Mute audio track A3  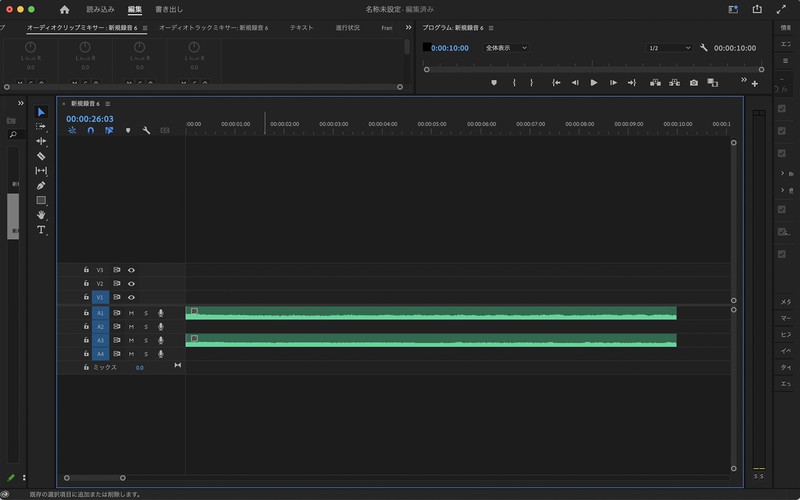coord(131,340)
